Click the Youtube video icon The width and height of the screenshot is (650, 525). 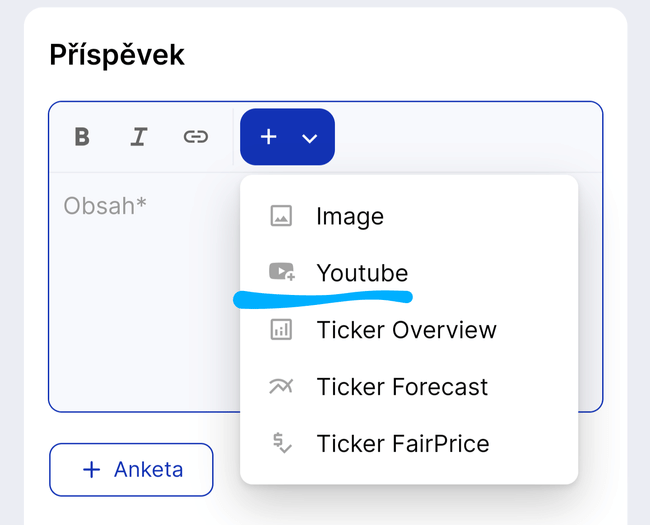(x=281, y=272)
